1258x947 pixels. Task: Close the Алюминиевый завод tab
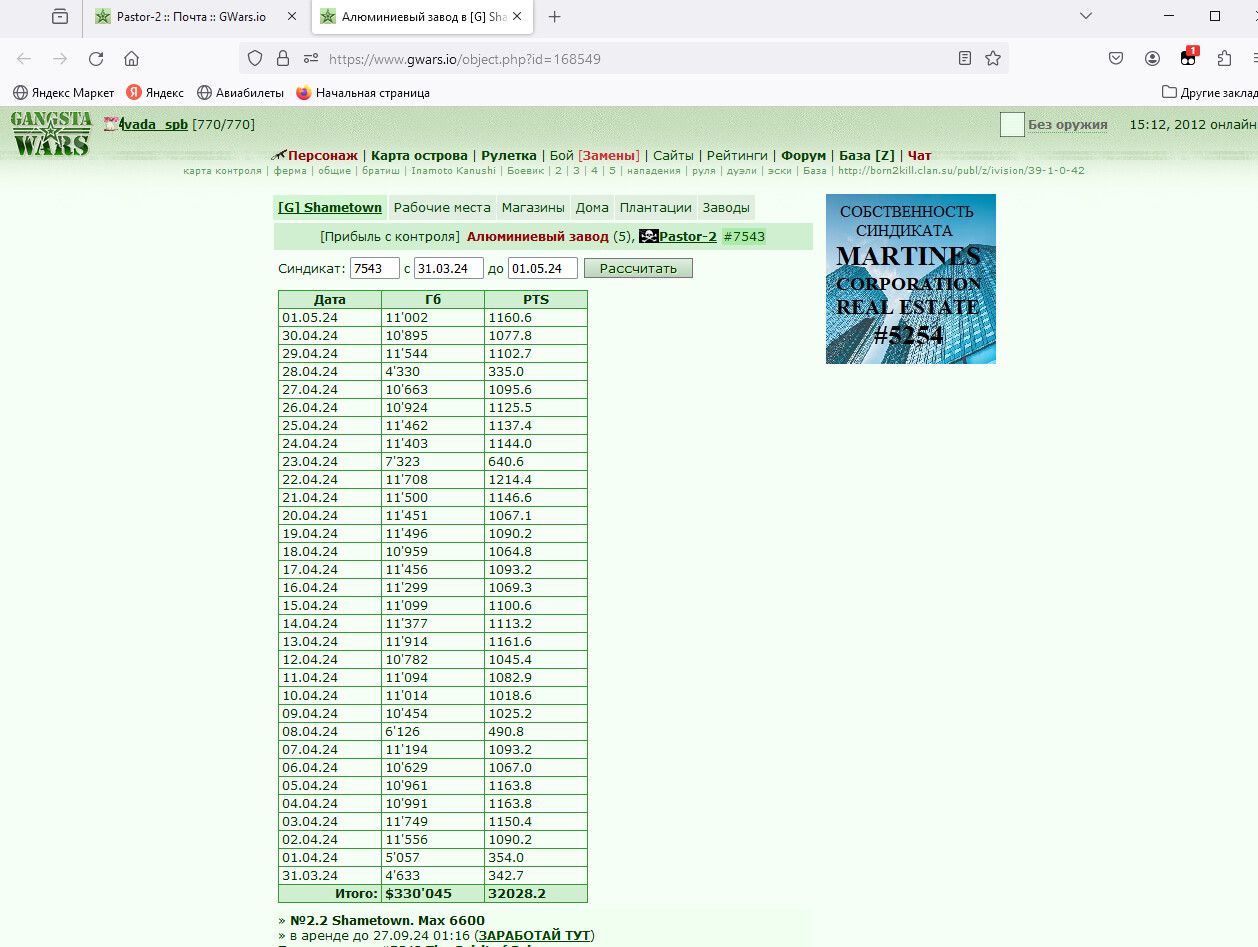[516, 17]
